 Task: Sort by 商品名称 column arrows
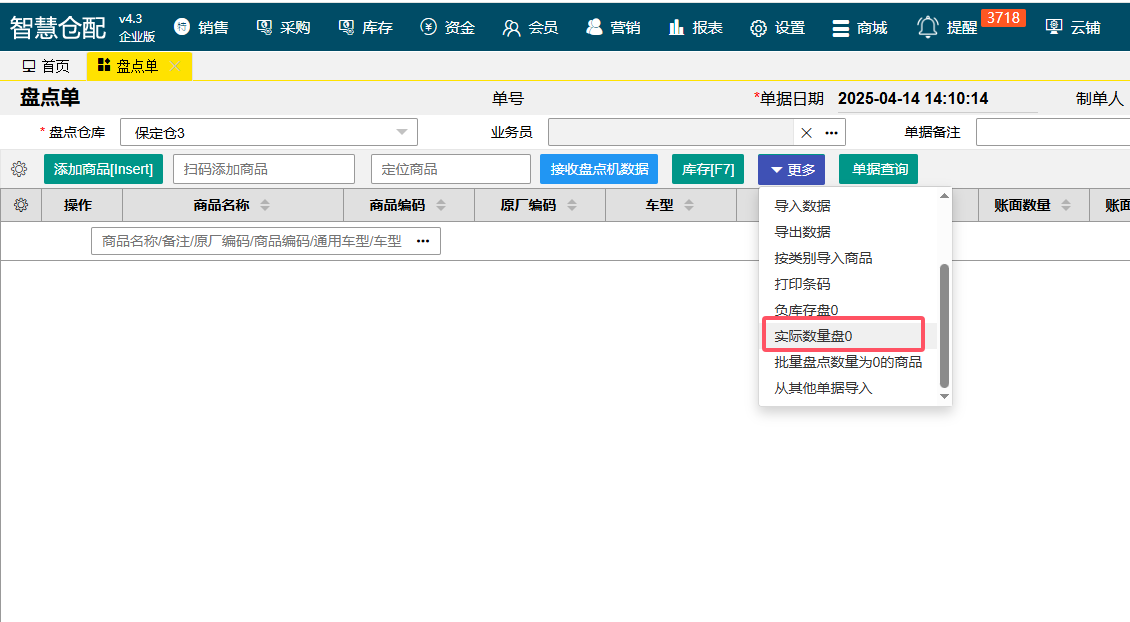[x=265, y=205]
